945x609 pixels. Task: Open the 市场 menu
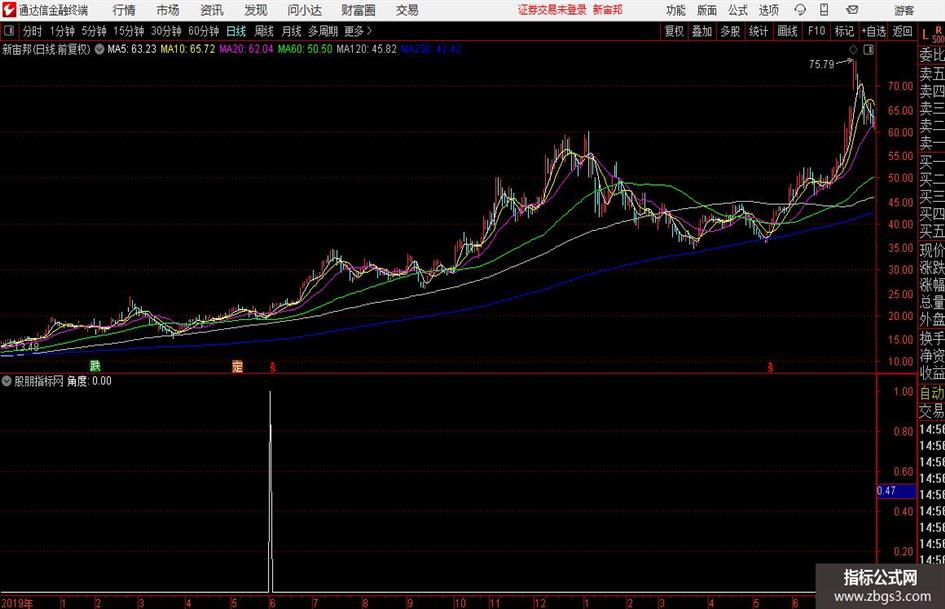point(168,10)
